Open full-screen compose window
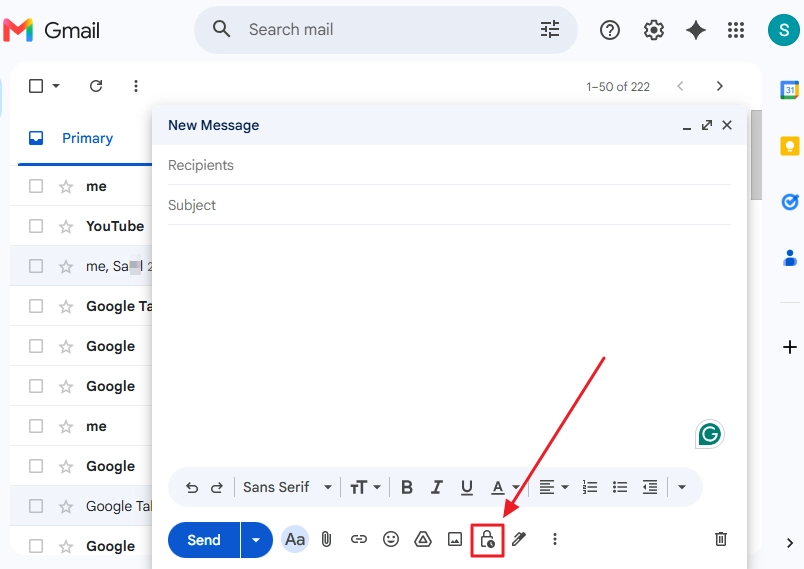804x569 pixels. [x=707, y=125]
